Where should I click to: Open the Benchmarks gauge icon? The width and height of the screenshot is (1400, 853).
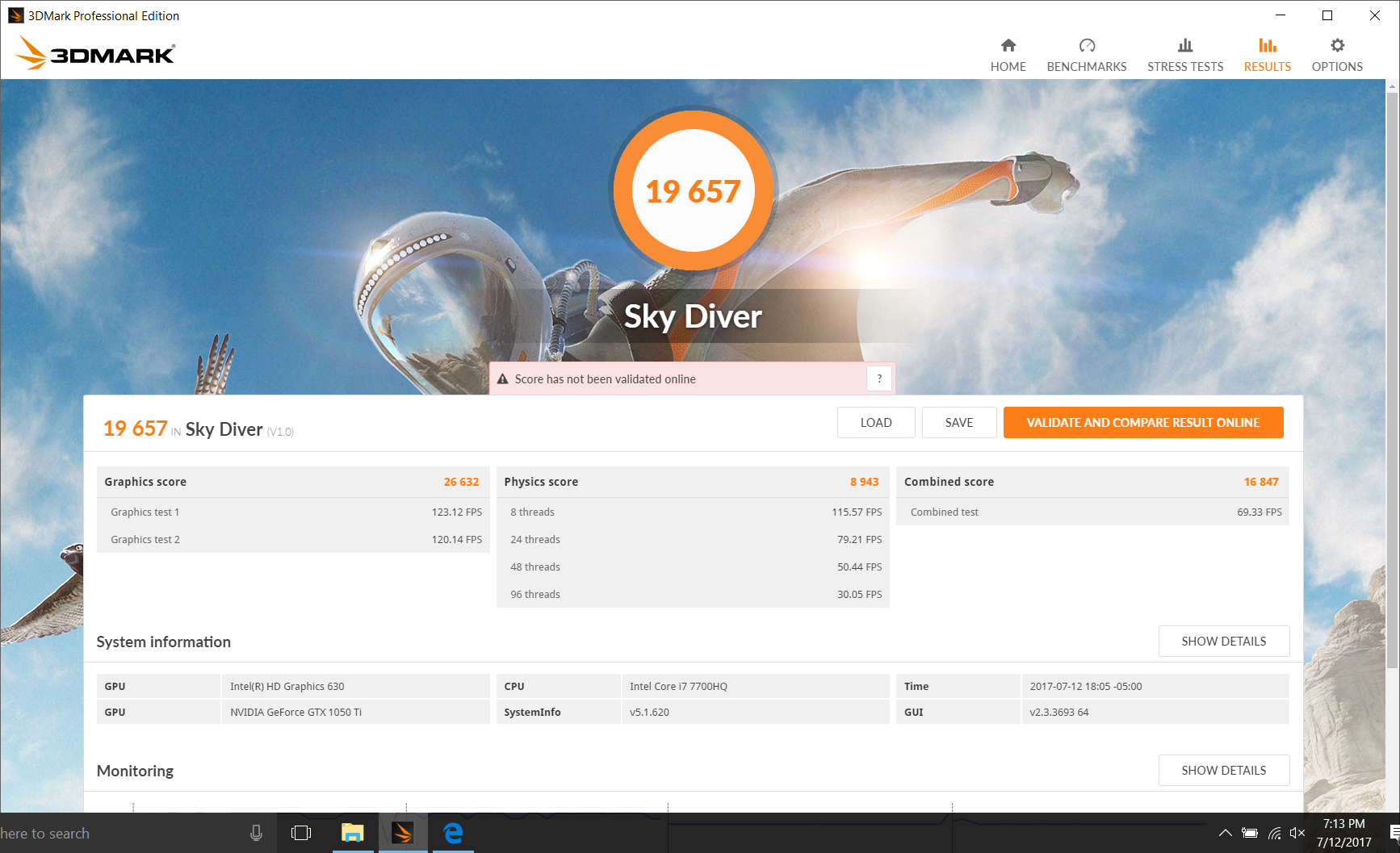(x=1087, y=45)
